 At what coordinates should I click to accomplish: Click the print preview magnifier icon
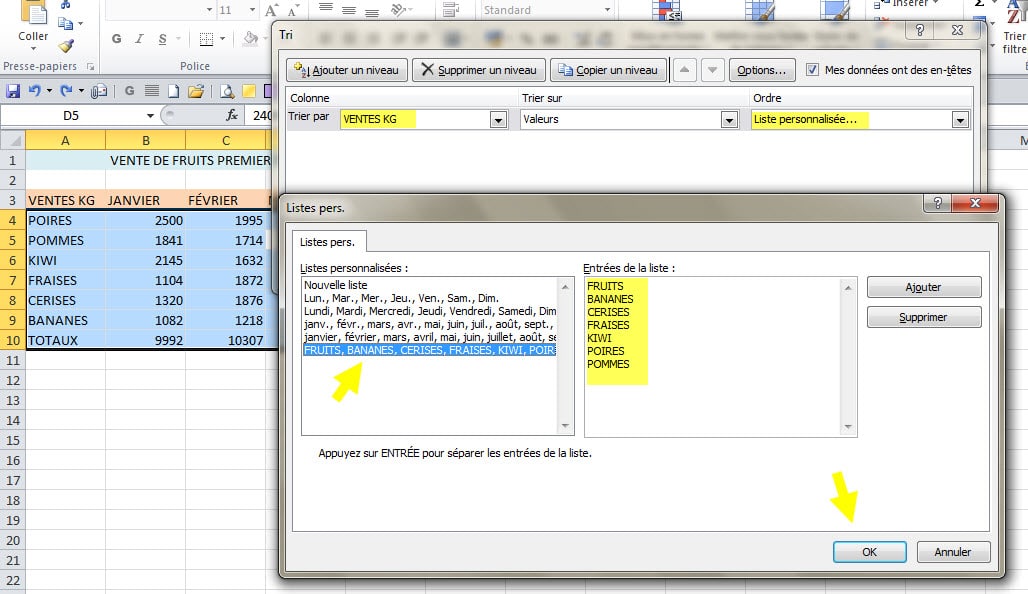pos(226,91)
